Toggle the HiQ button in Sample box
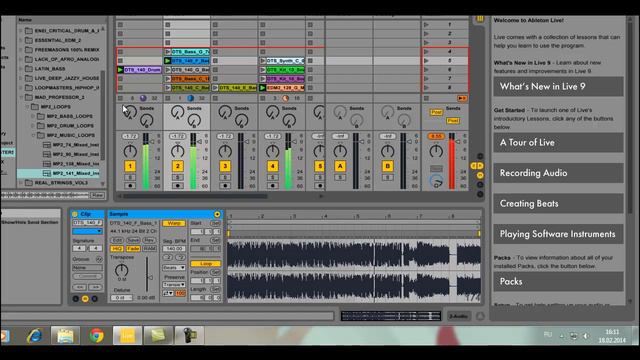 [117, 249]
